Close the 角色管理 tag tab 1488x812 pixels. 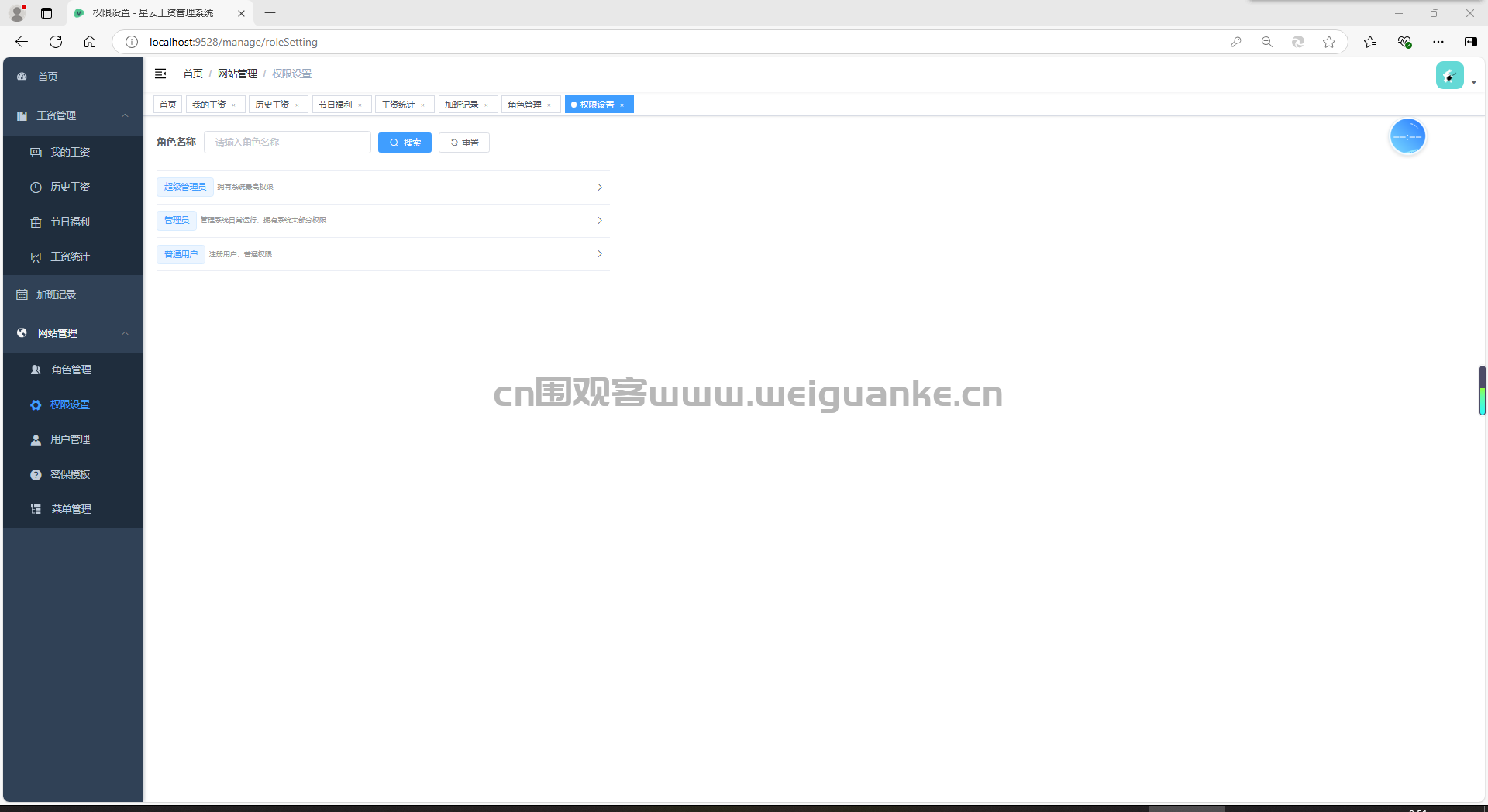click(x=549, y=105)
